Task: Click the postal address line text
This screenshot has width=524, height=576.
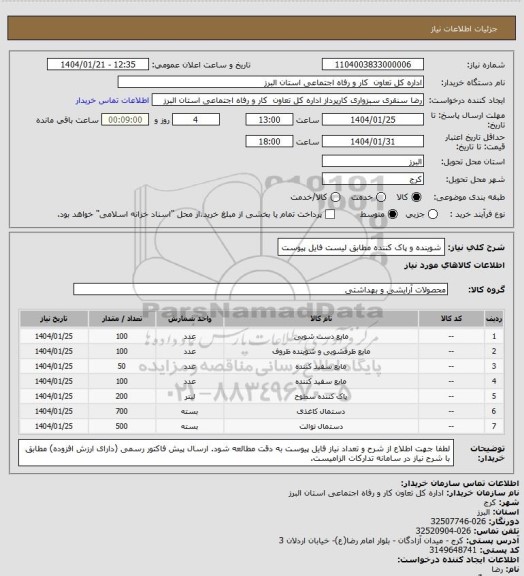Action: [371, 541]
